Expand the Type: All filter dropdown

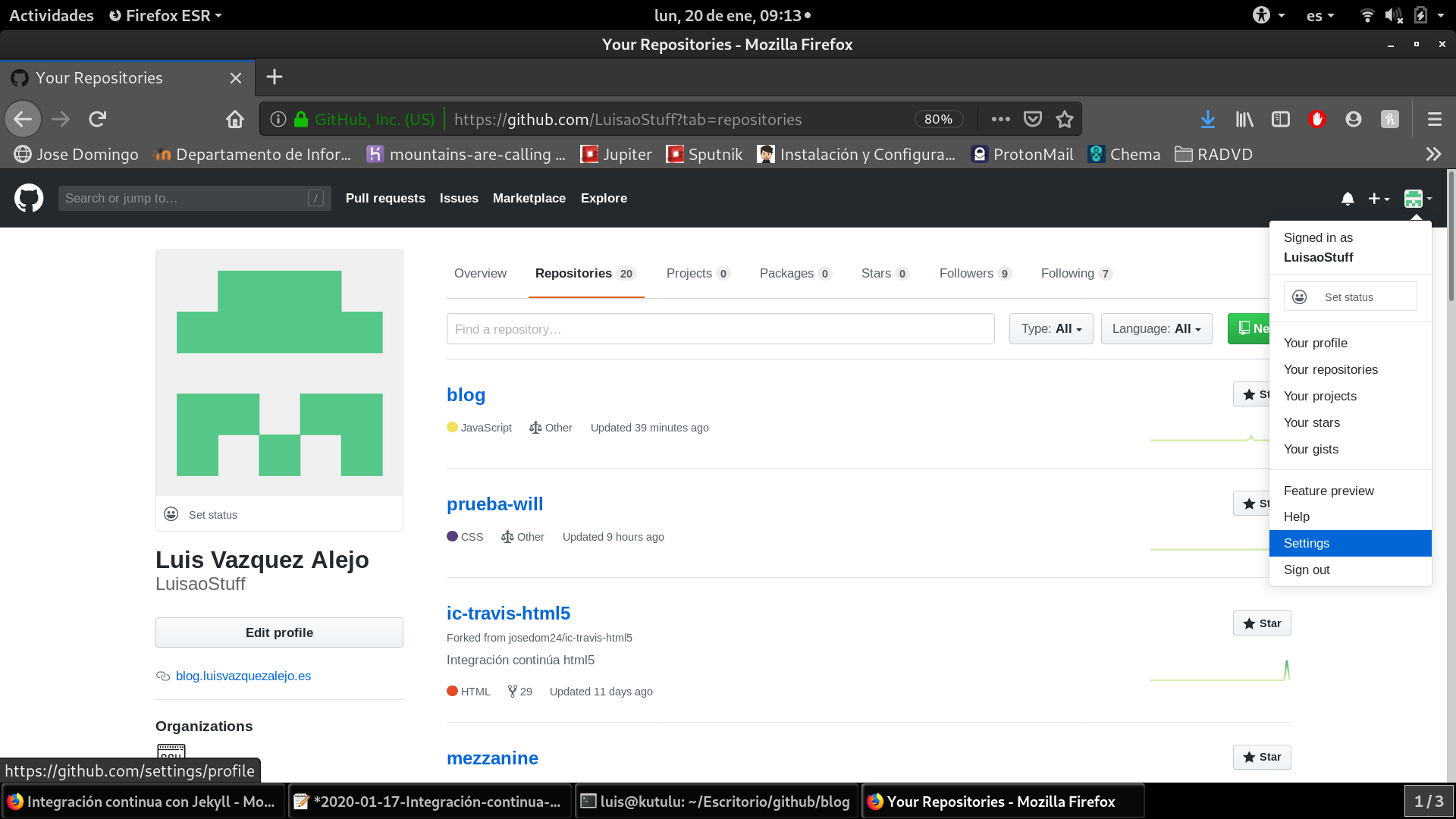[x=1050, y=329]
